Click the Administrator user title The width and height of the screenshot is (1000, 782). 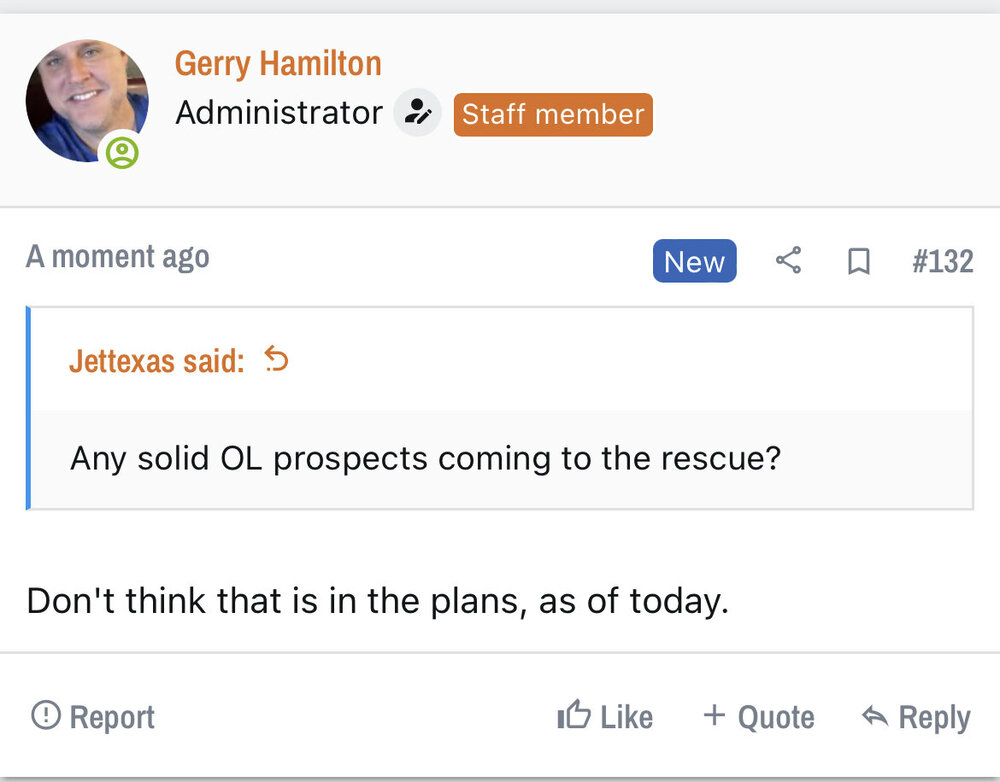(x=278, y=113)
